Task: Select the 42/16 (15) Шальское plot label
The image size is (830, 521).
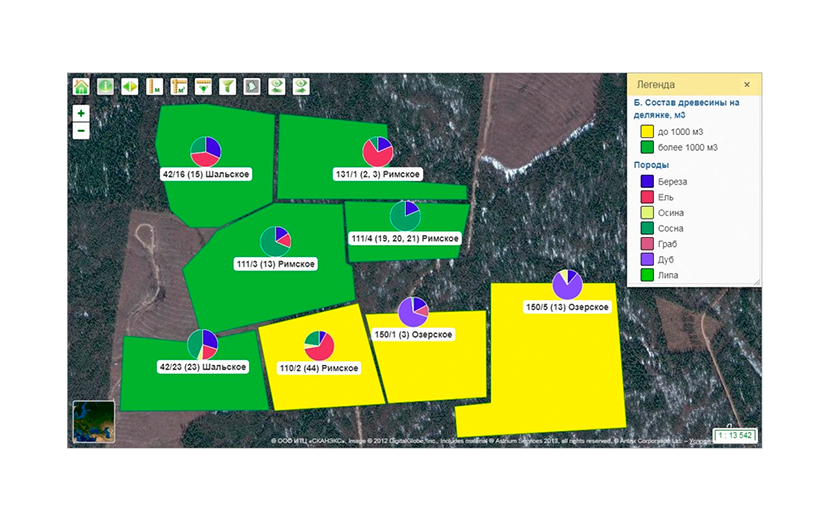Action: (206, 174)
